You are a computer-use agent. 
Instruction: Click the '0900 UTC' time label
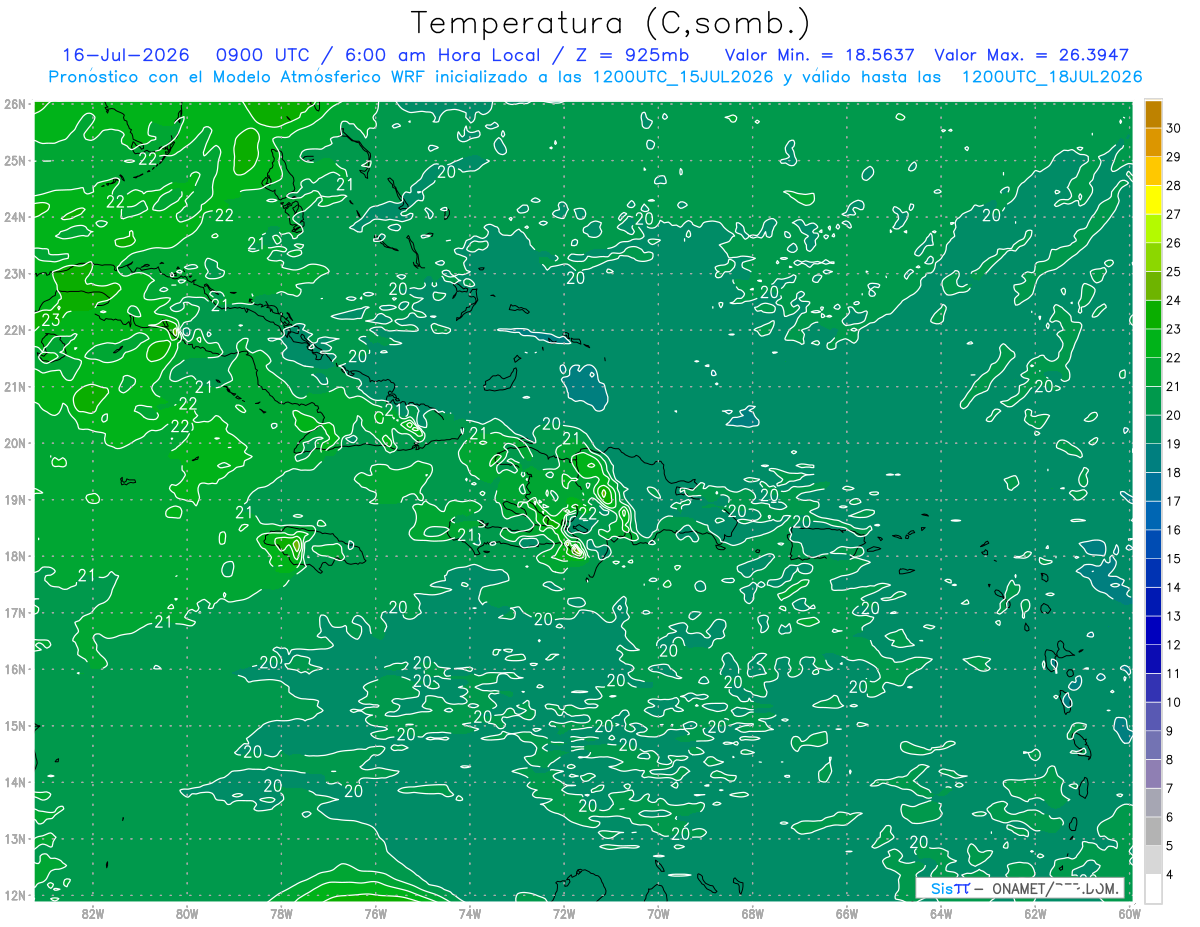click(x=261, y=55)
